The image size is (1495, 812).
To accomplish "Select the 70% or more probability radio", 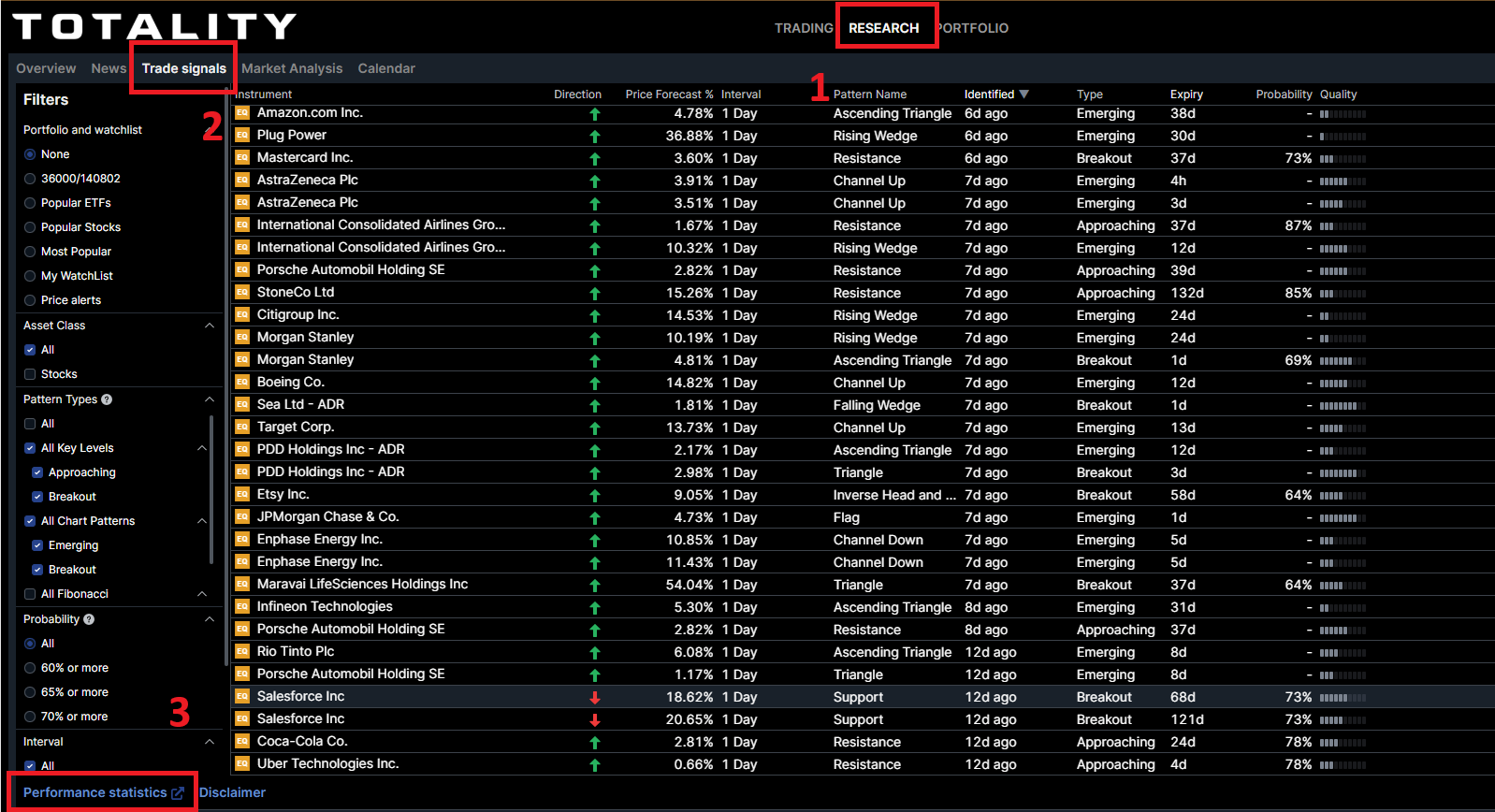I will tap(30, 717).
